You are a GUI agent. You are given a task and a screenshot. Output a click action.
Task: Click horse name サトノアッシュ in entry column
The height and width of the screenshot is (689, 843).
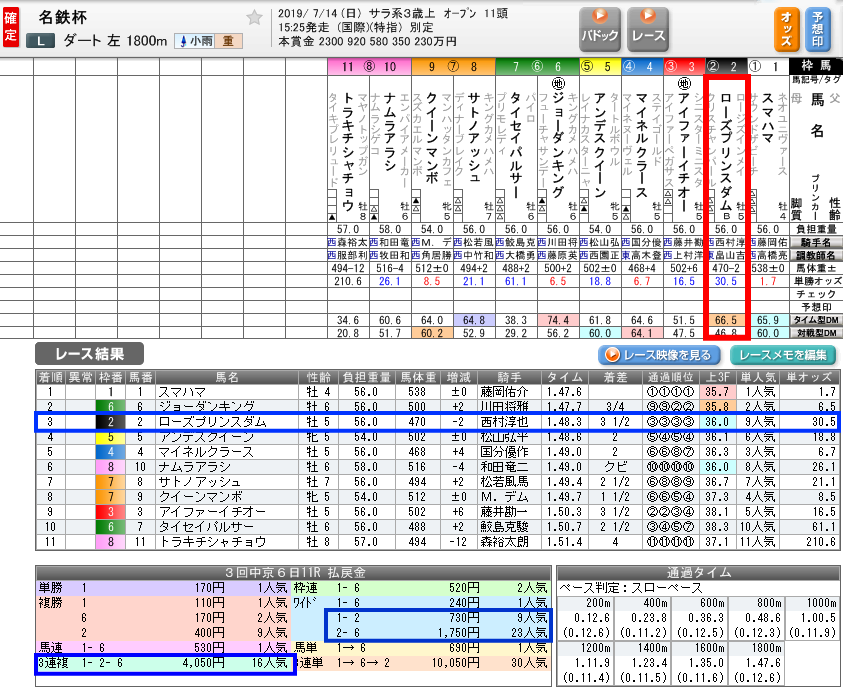[x=474, y=139]
